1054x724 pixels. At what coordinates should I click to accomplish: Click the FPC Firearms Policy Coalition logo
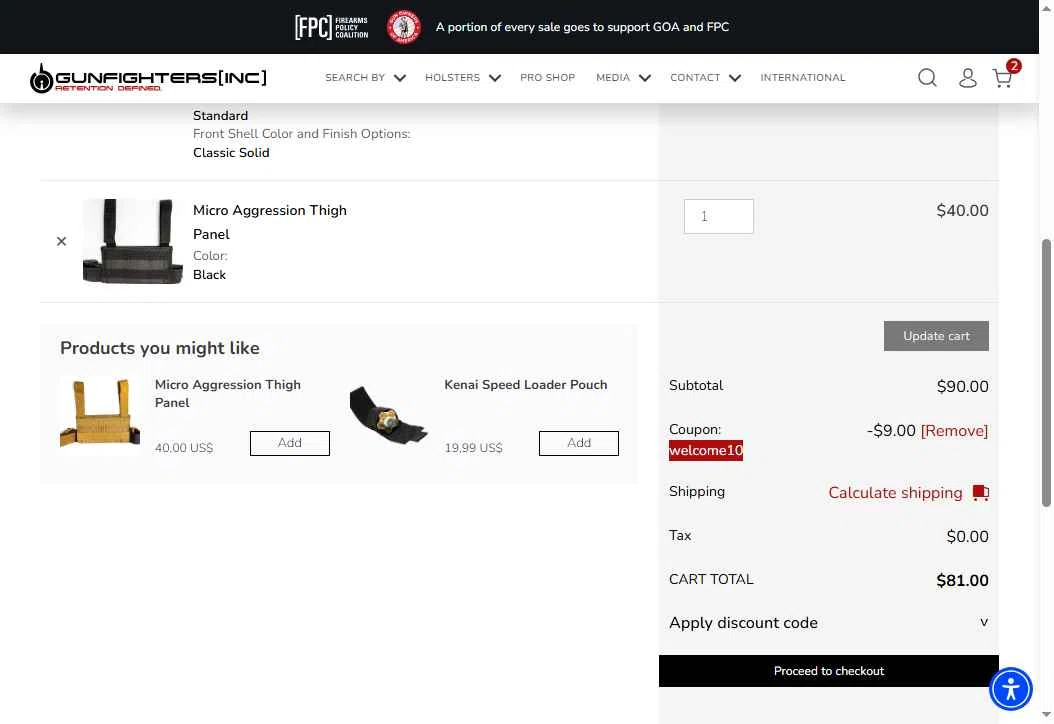pyautogui.click(x=331, y=27)
